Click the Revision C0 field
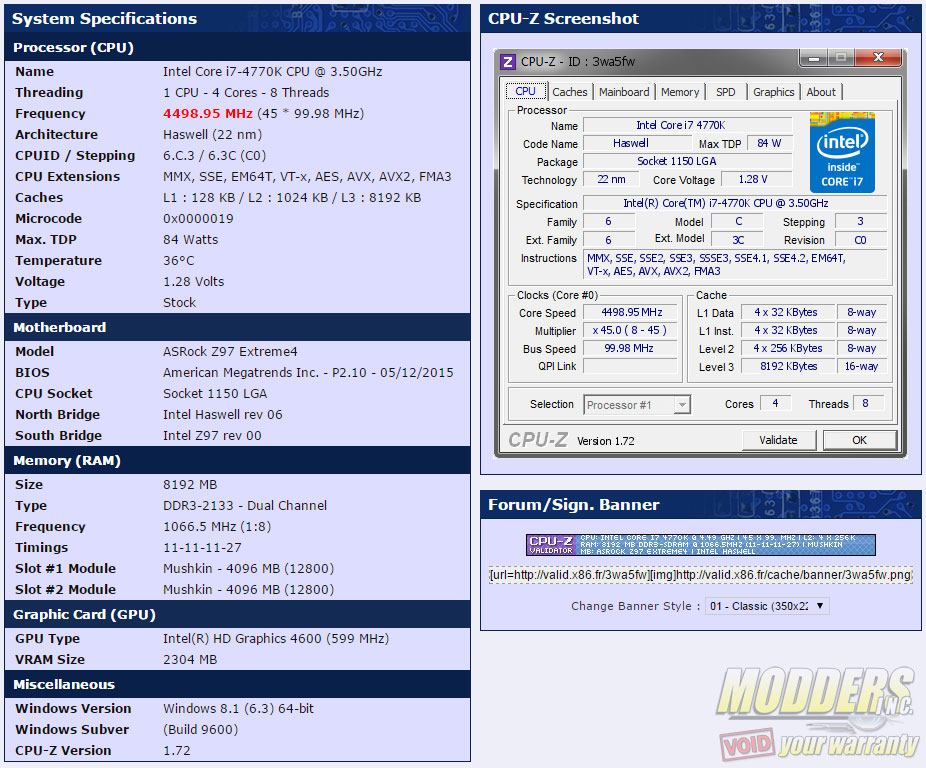This screenshot has width=926, height=768. [x=860, y=240]
